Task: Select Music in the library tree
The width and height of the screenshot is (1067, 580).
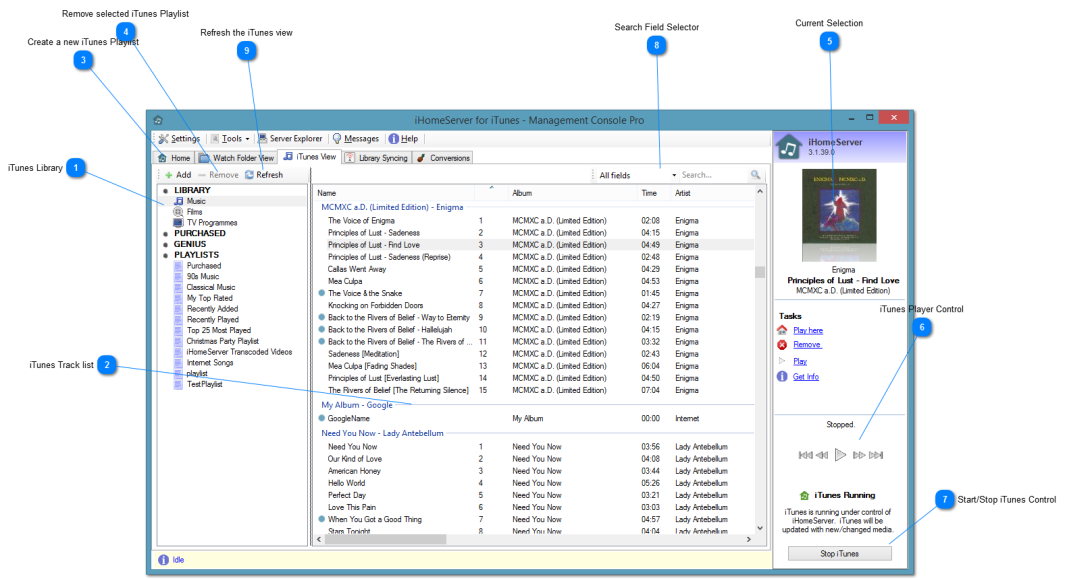Action: (x=196, y=201)
